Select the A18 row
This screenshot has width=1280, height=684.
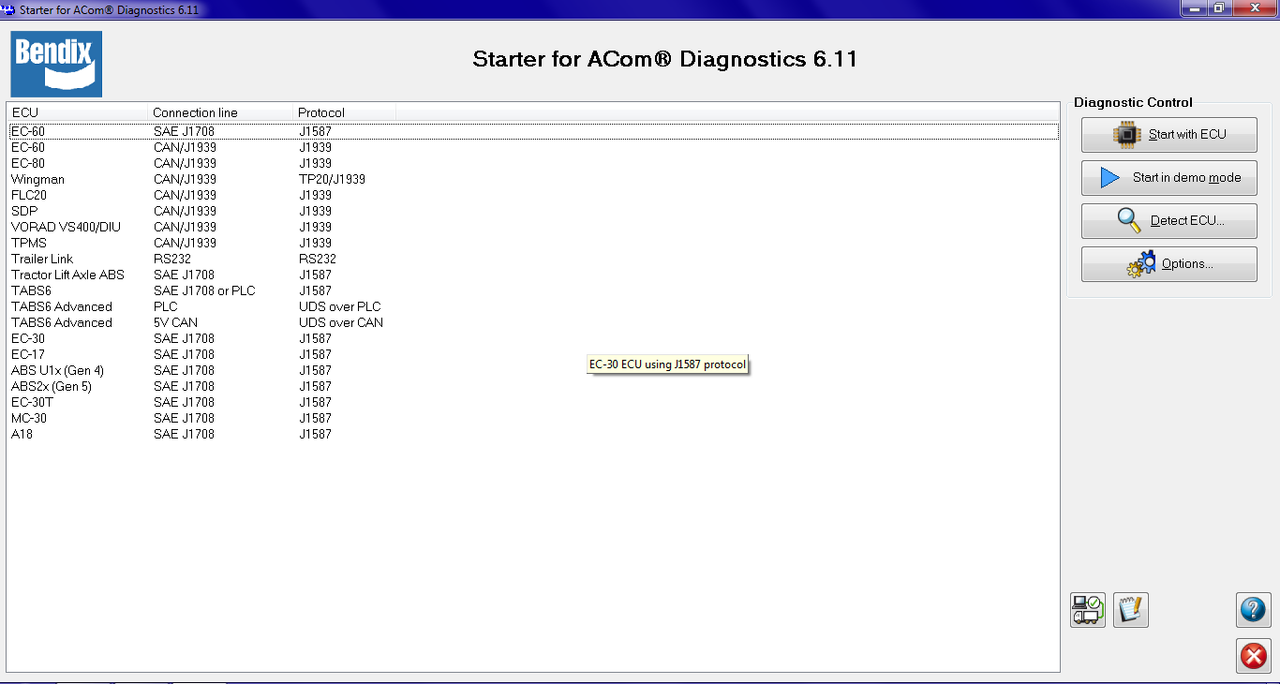point(533,435)
